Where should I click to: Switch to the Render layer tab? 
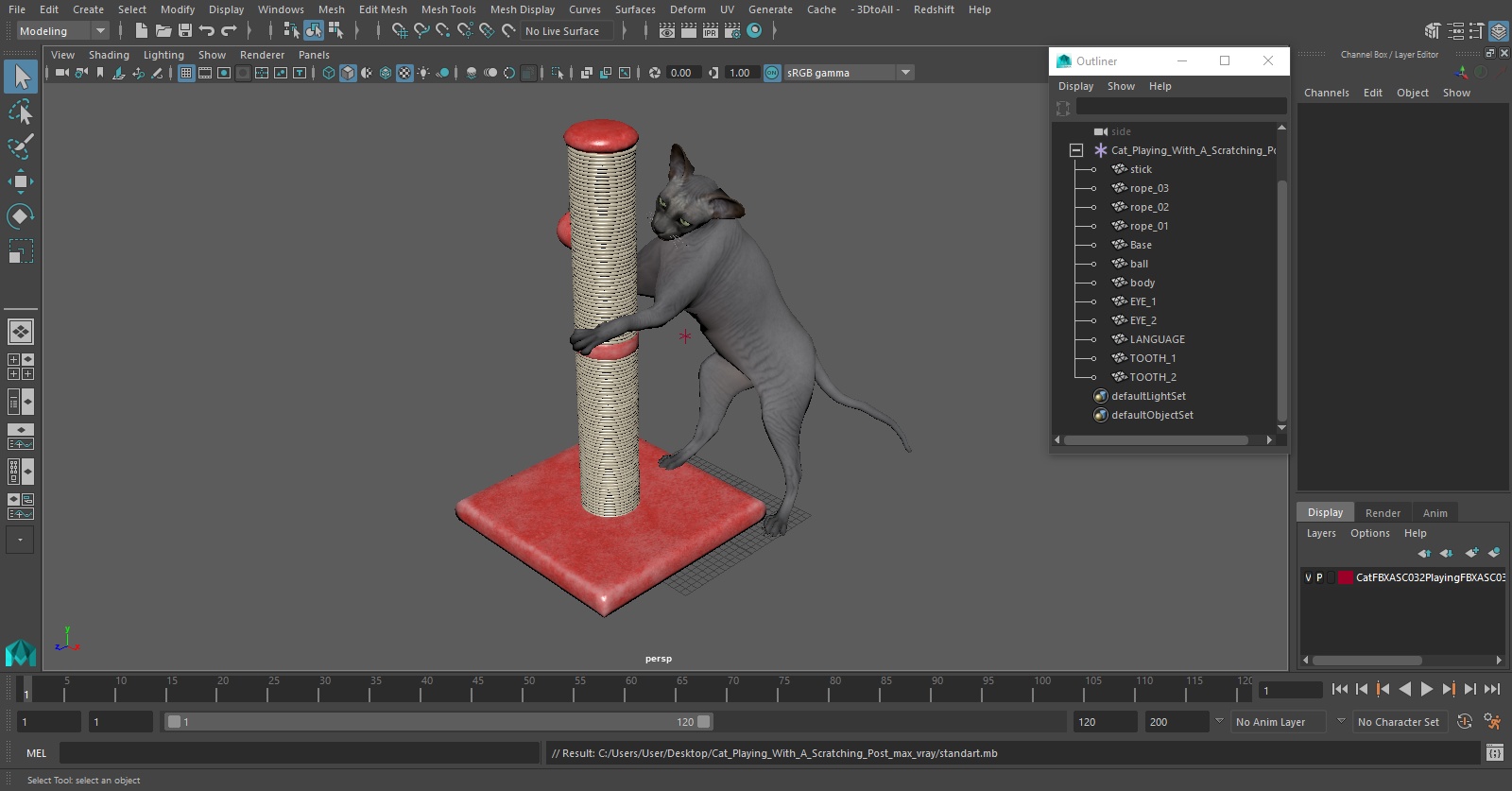click(1383, 513)
